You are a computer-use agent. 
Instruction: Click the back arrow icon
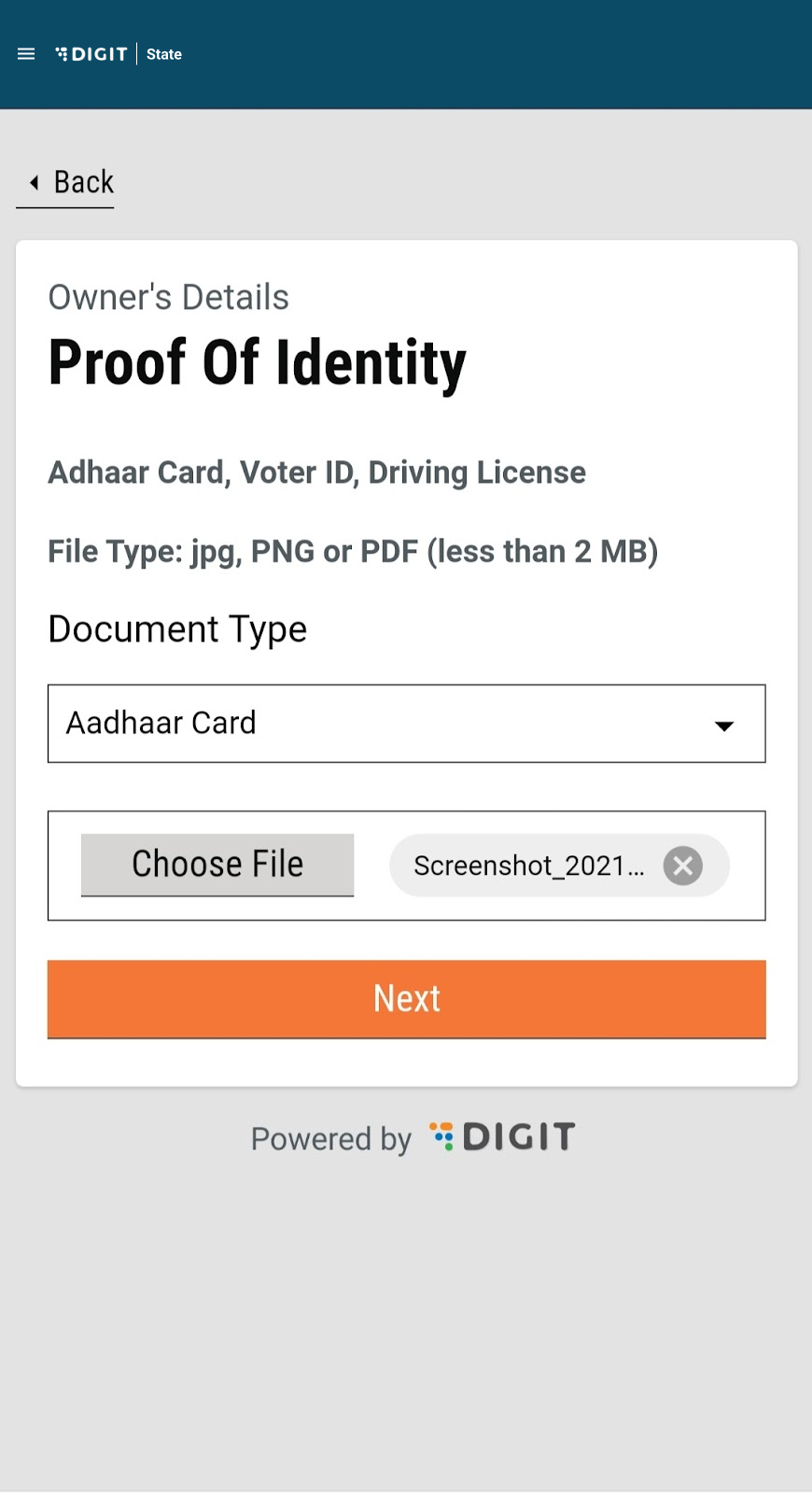35,182
